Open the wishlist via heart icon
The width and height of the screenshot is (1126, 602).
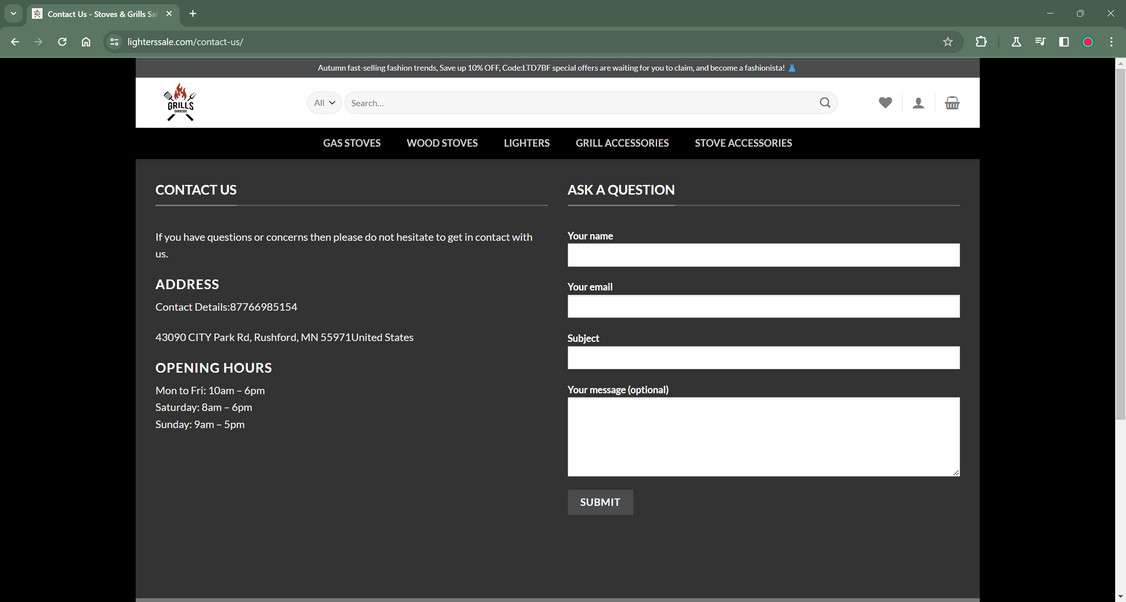pyautogui.click(x=886, y=102)
